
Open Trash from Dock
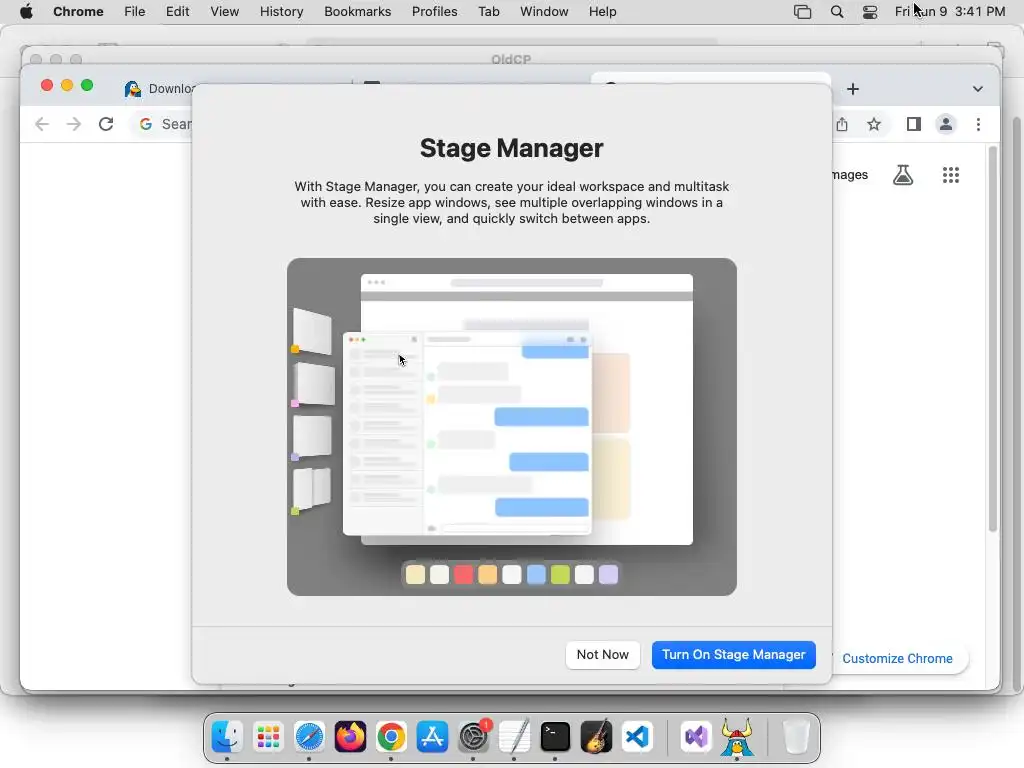coord(795,737)
